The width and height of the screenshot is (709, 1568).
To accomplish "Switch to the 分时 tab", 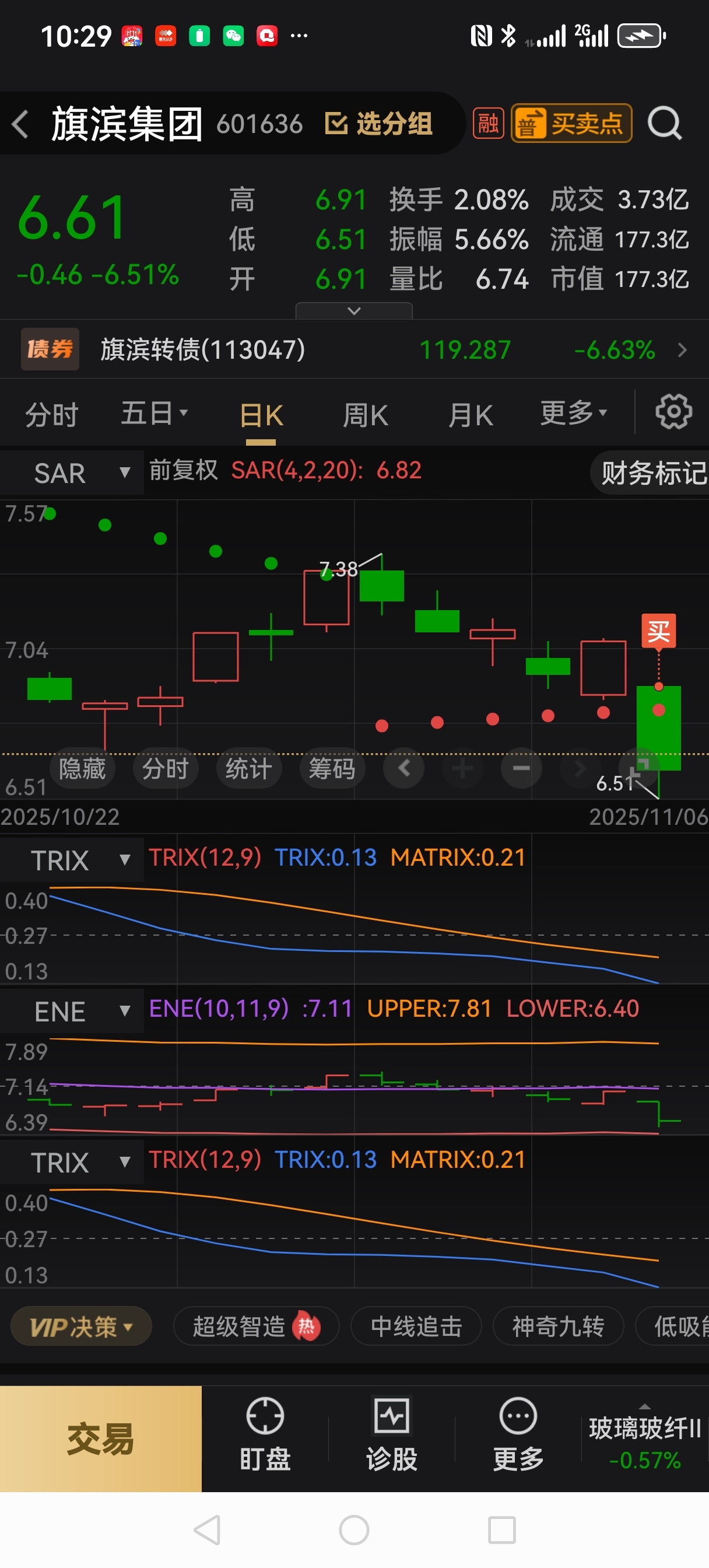I will tap(51, 415).
